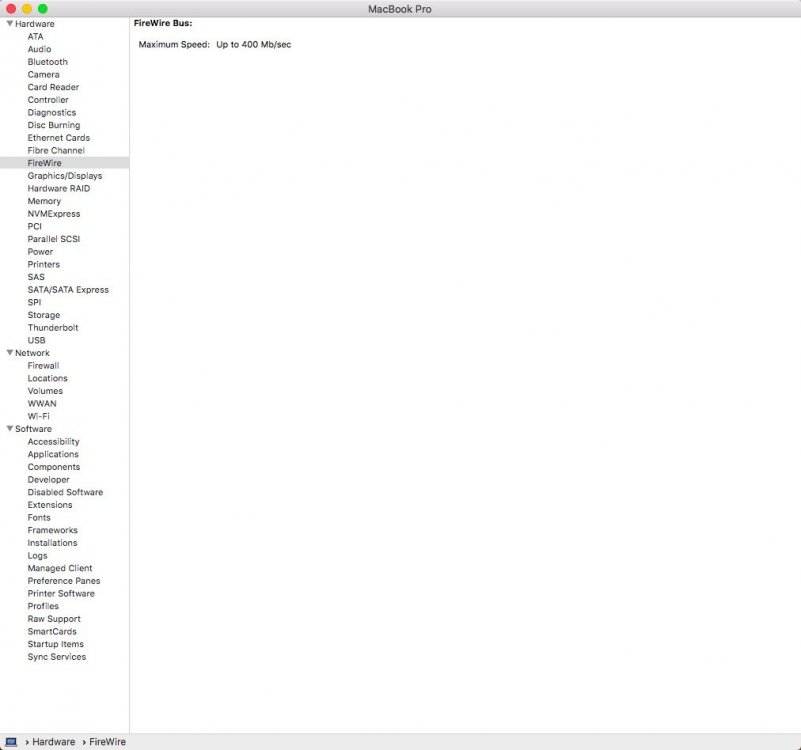Select Disabled Software entry

tap(65, 492)
